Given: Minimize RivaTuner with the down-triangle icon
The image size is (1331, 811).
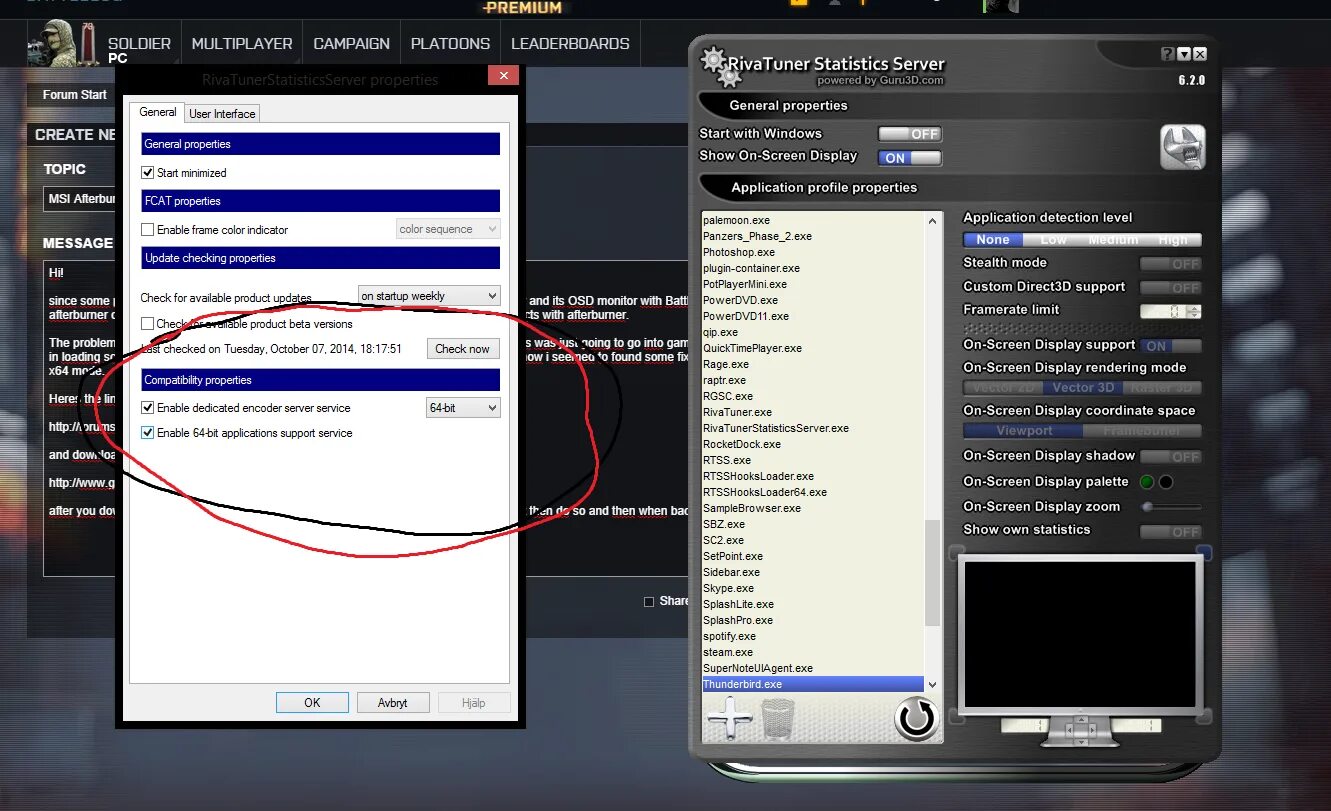Looking at the screenshot, I should (1184, 54).
